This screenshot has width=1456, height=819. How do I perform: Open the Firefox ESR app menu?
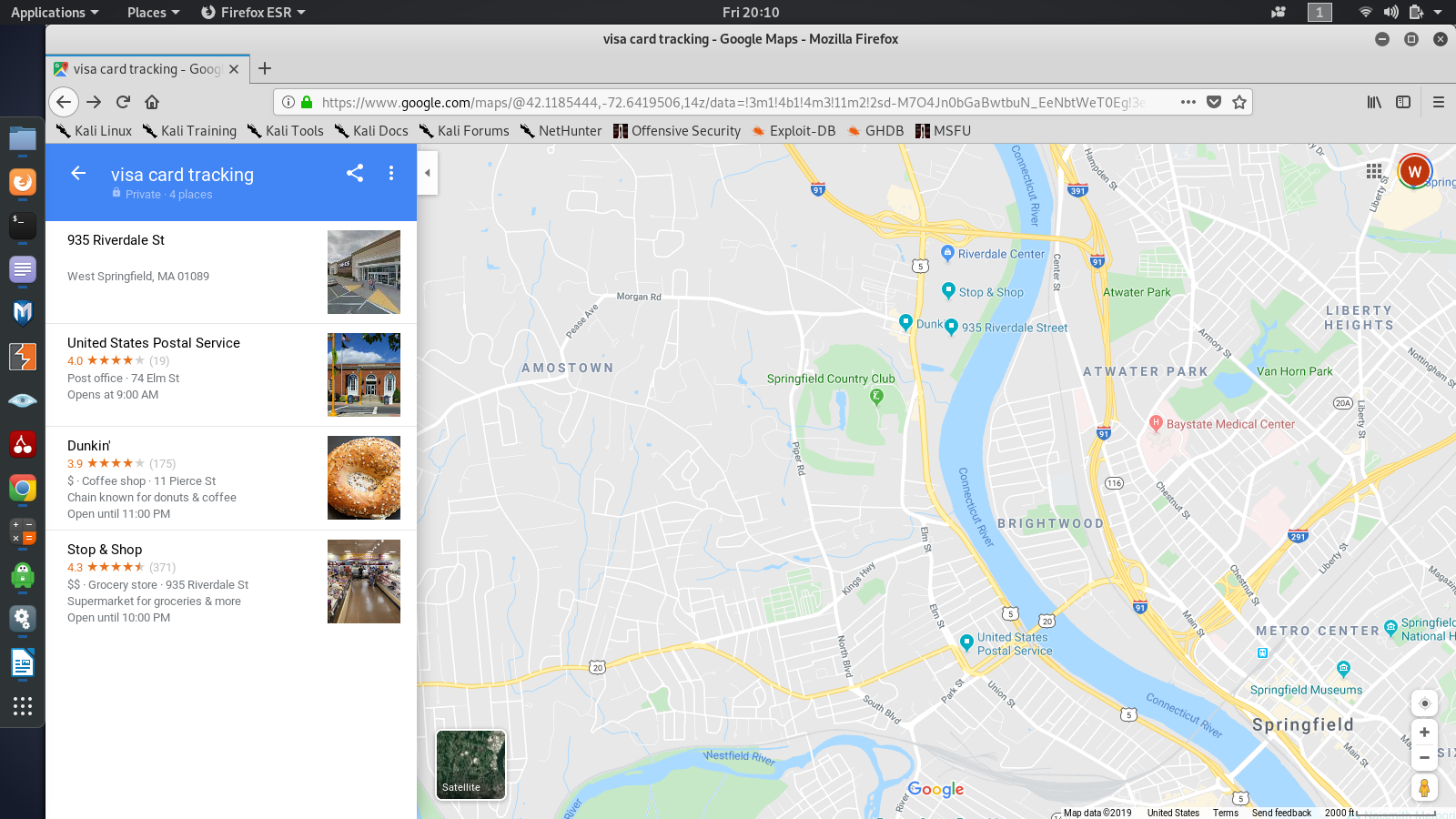(253, 12)
